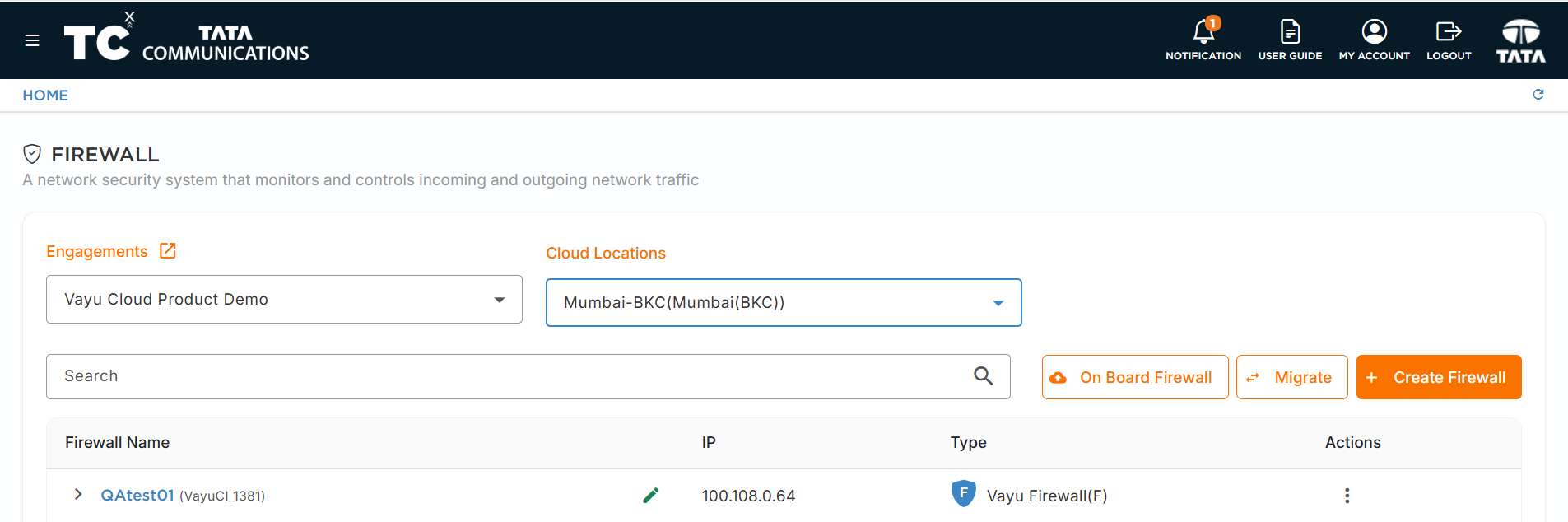Select IP address 100.108.0.64
The width and height of the screenshot is (1568, 522).
coord(748,496)
